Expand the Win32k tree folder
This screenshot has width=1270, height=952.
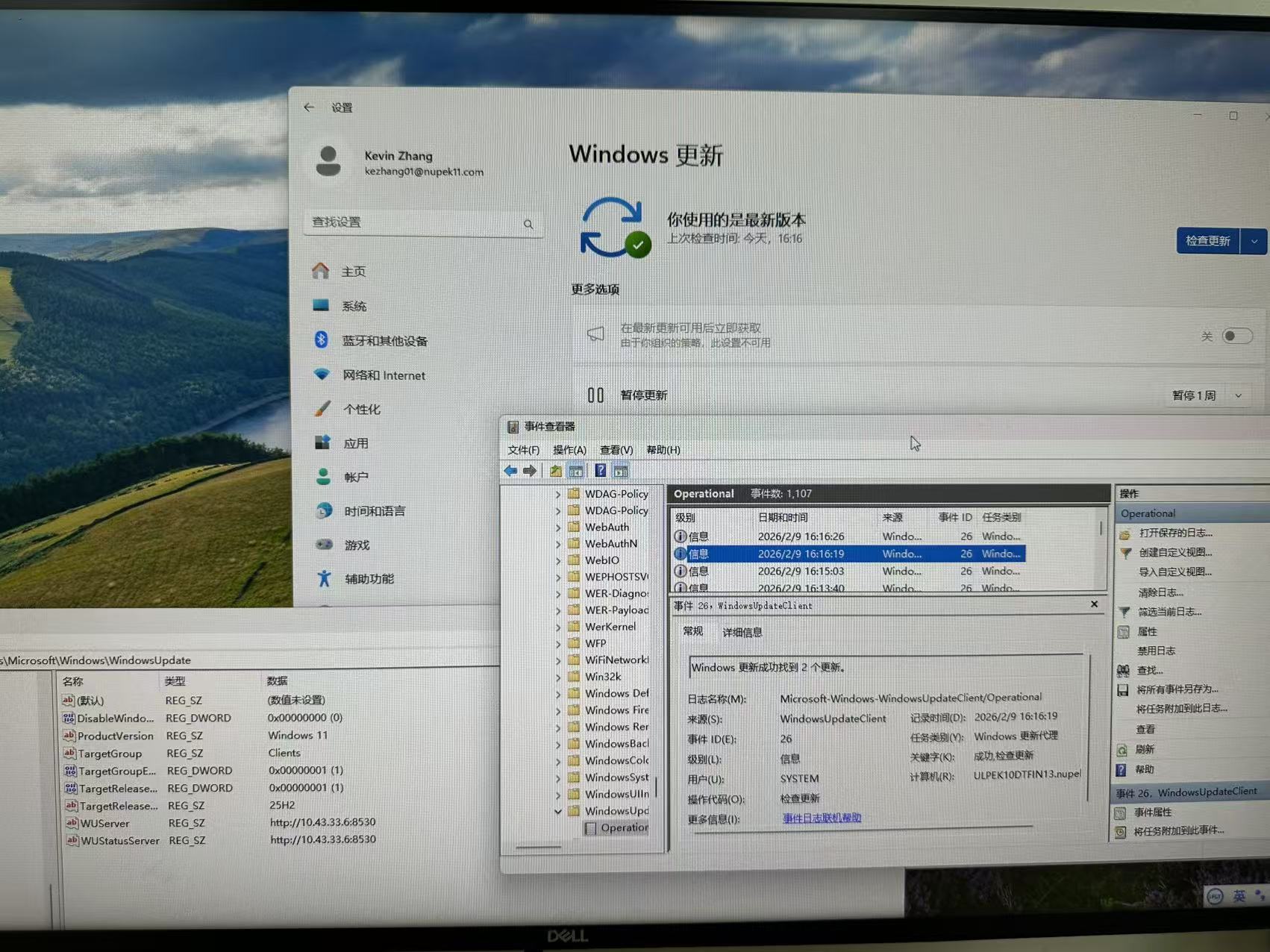coord(557,677)
